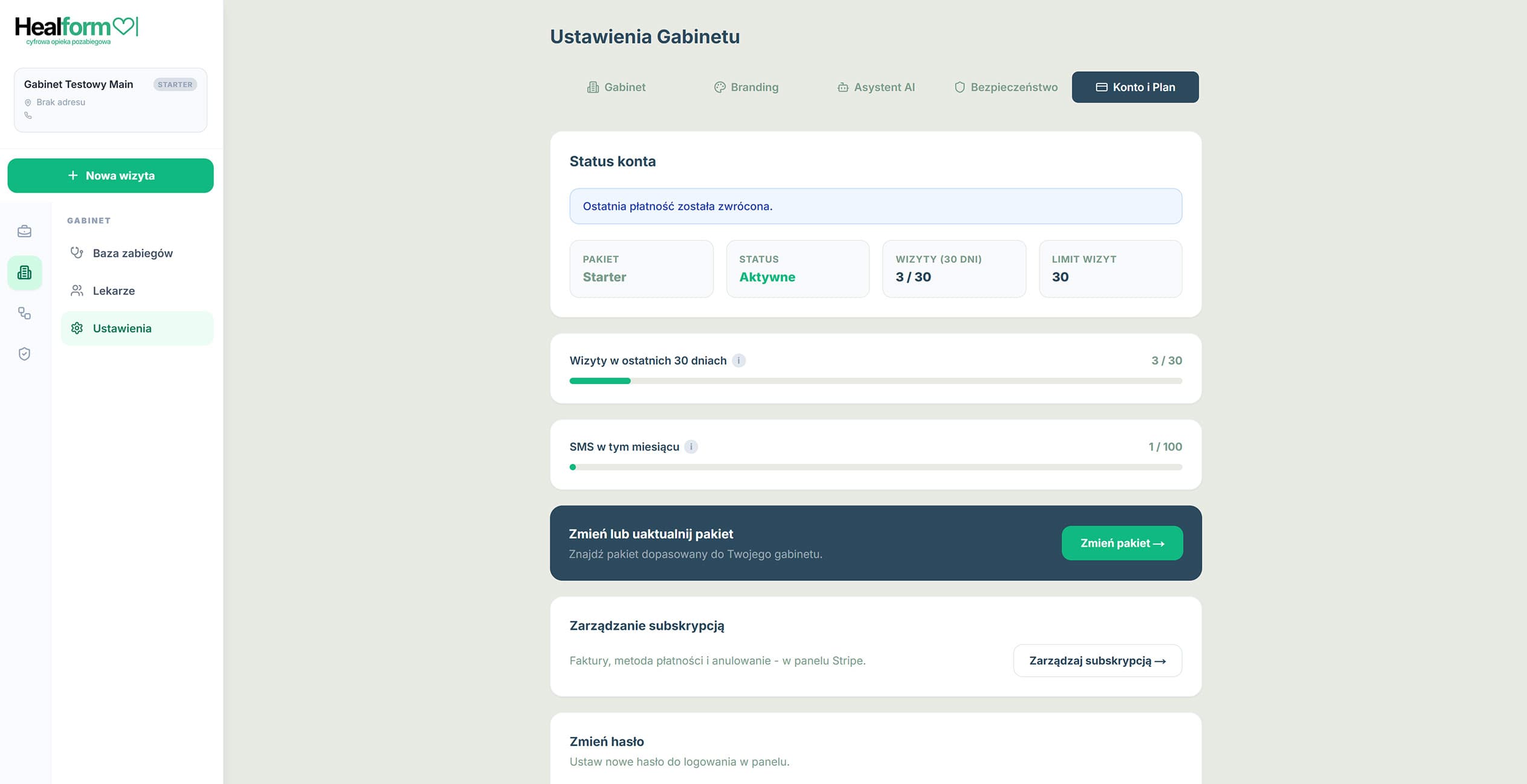Click the Status Aktywne tile

[x=798, y=269]
